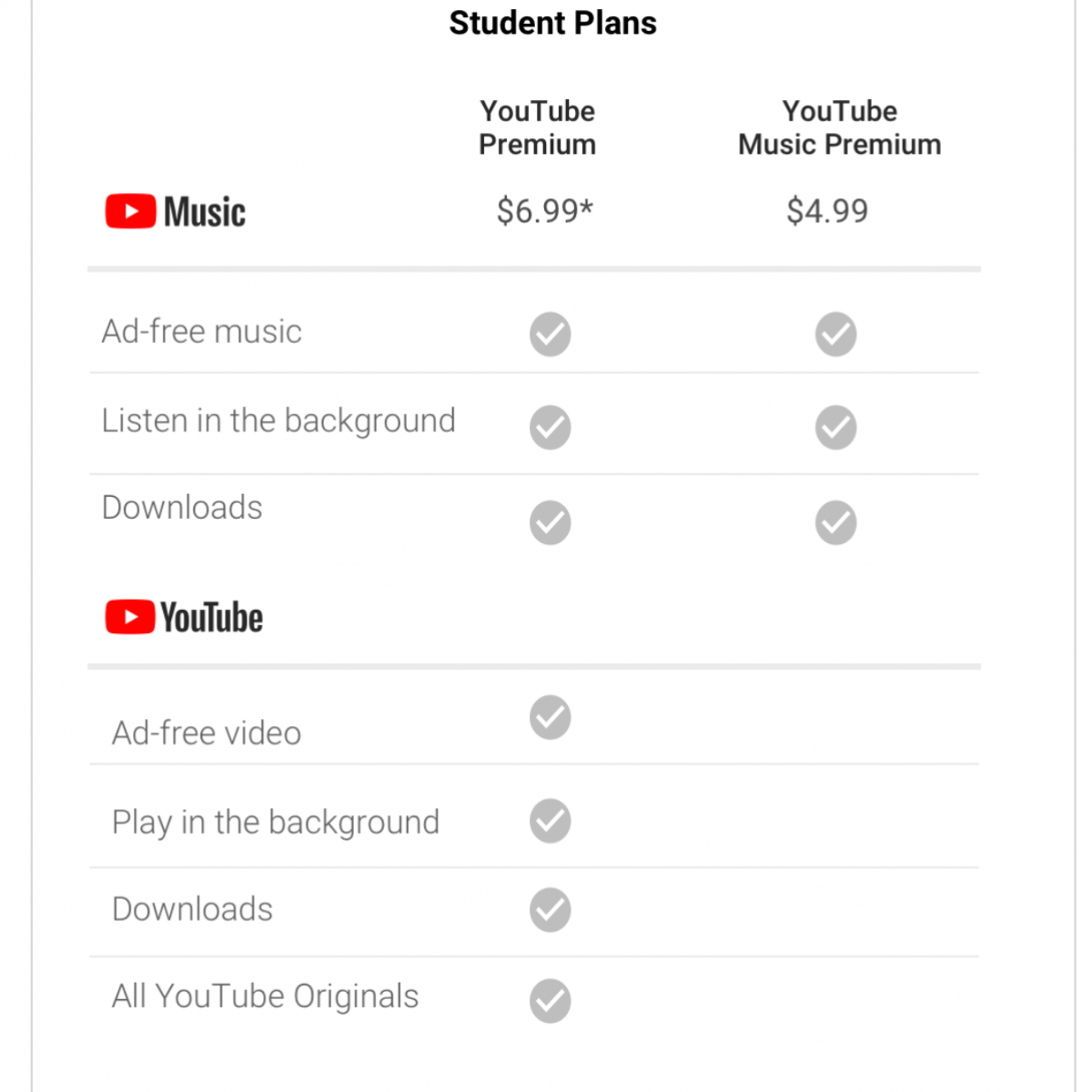The image size is (1092, 1092).
Task: Click the Ad-free video checkmark
Action: (x=551, y=718)
